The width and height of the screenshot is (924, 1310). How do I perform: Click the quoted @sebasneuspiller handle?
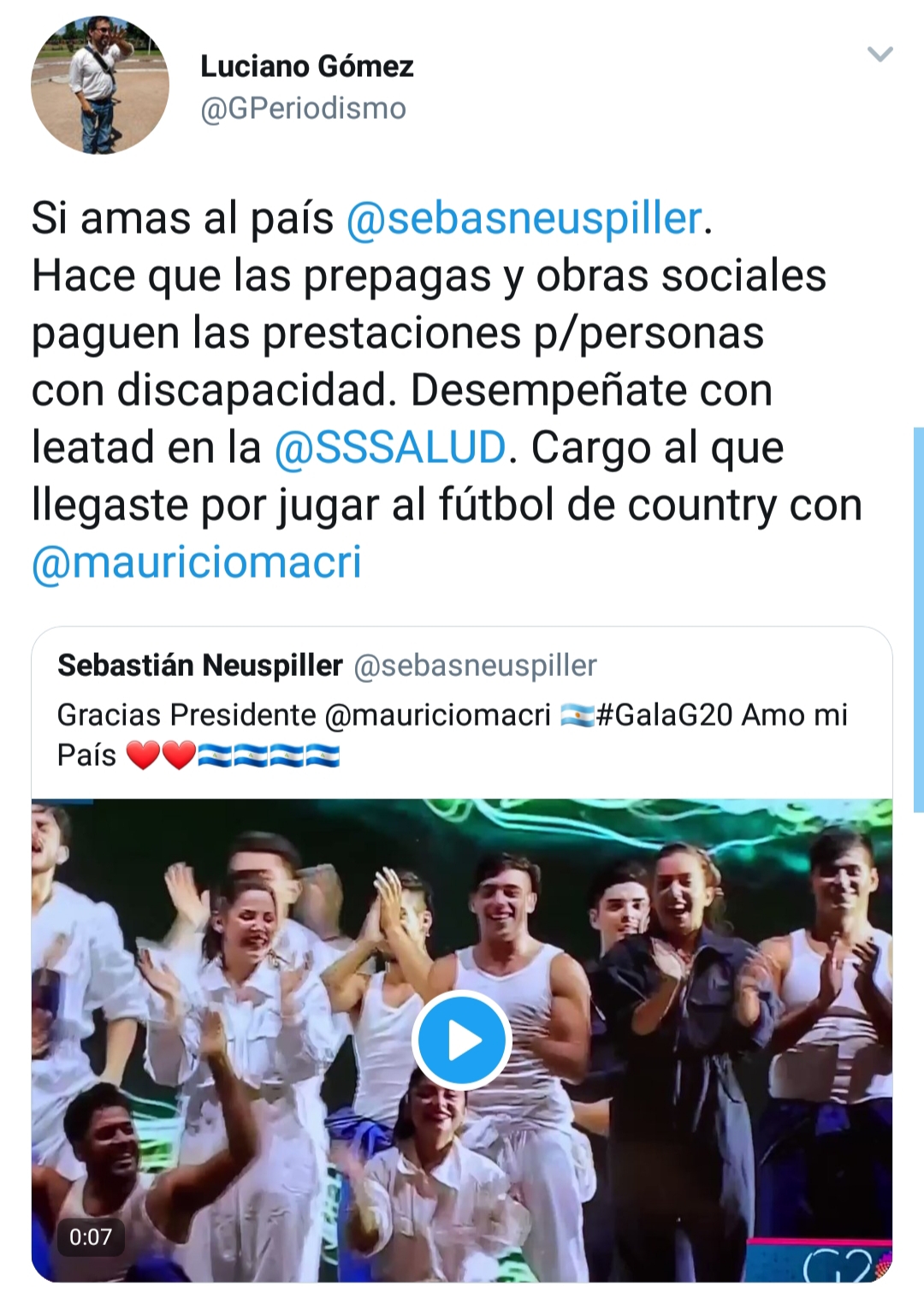click(476, 666)
